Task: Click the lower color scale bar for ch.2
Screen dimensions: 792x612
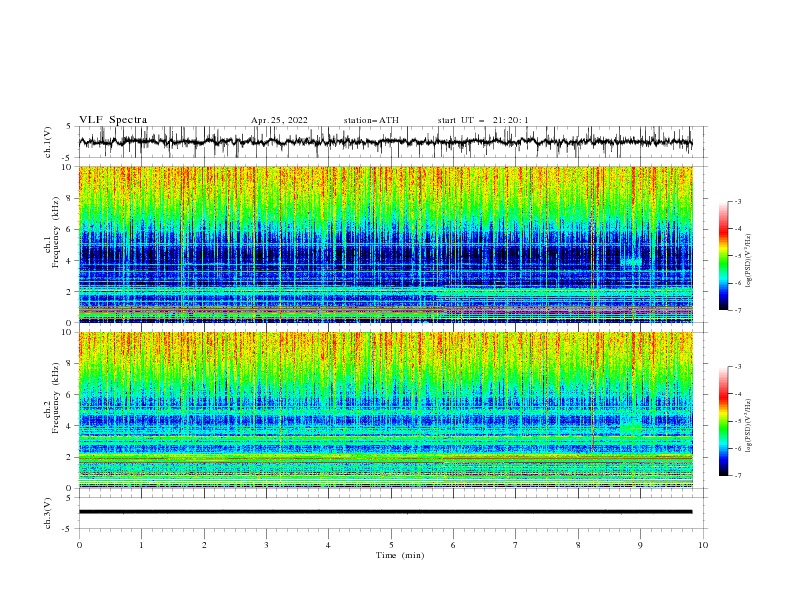Action: 723,421
